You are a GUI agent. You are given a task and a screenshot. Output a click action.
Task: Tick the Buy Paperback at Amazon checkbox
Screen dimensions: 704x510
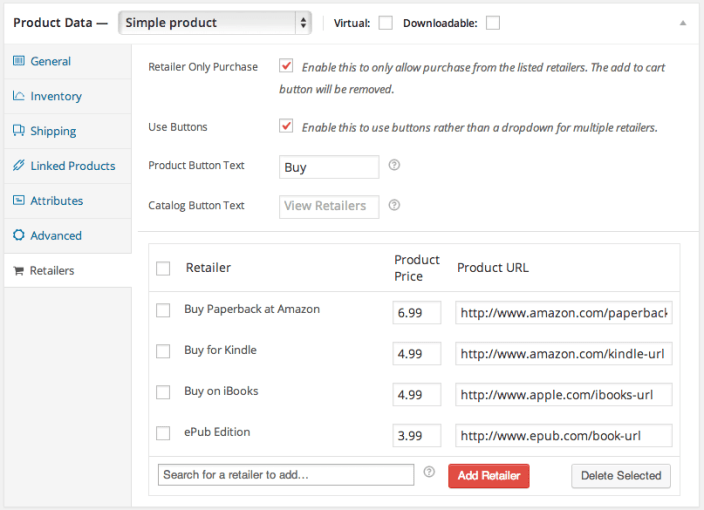click(x=163, y=310)
